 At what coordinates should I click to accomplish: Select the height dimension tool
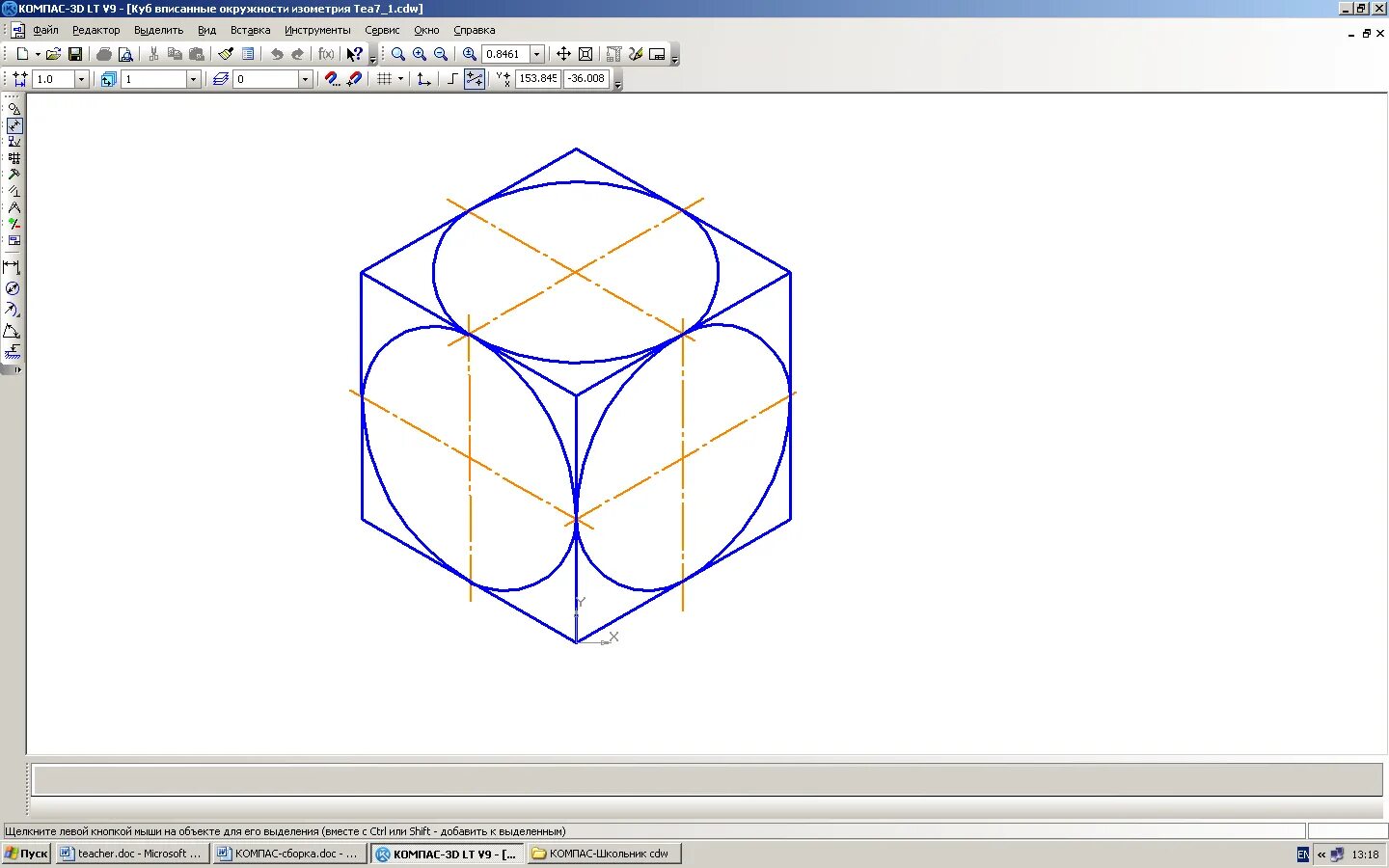(x=12, y=352)
